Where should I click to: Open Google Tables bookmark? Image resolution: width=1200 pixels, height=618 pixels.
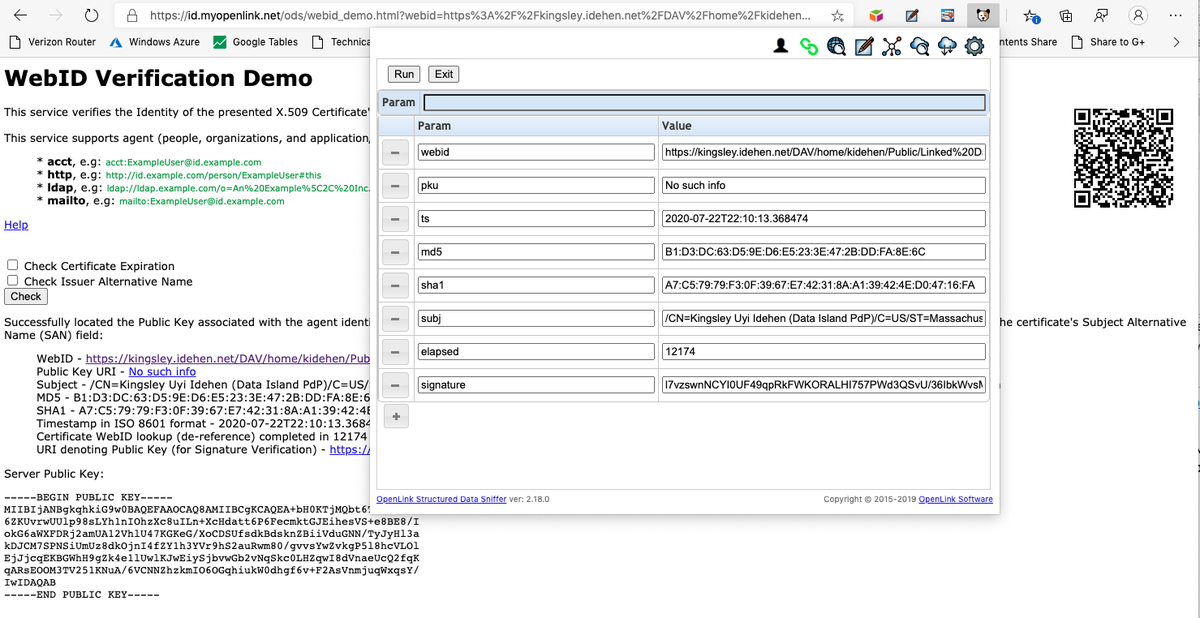pyautogui.click(x=255, y=42)
